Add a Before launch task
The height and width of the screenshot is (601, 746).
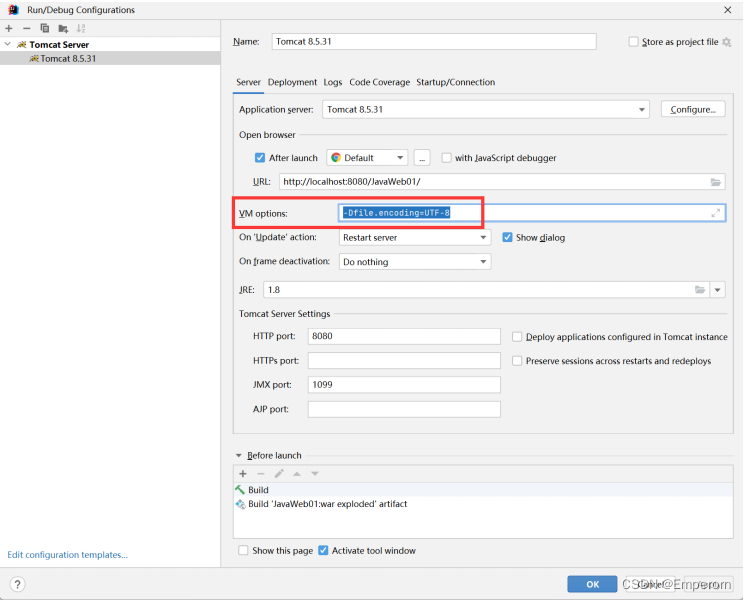pyautogui.click(x=243, y=473)
